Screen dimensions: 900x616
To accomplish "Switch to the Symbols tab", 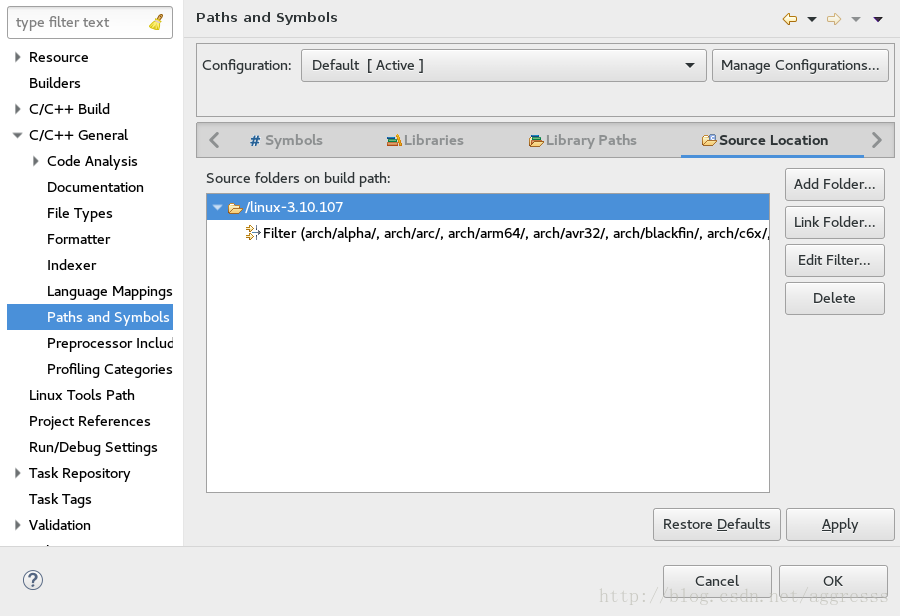I will 286,141.
